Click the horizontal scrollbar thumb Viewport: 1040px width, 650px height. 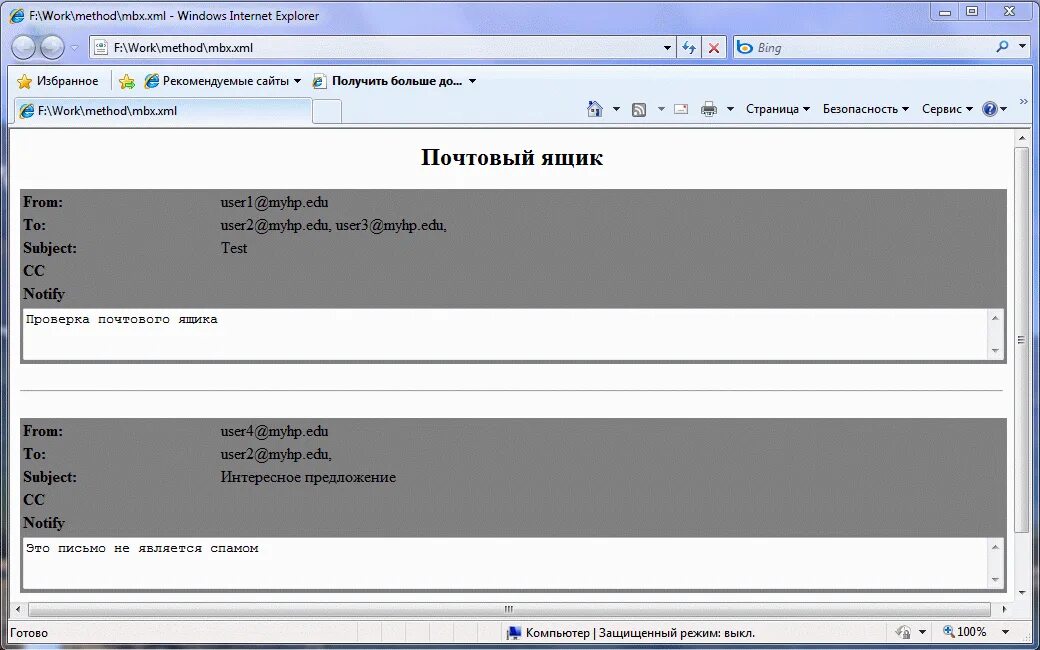tap(509, 609)
